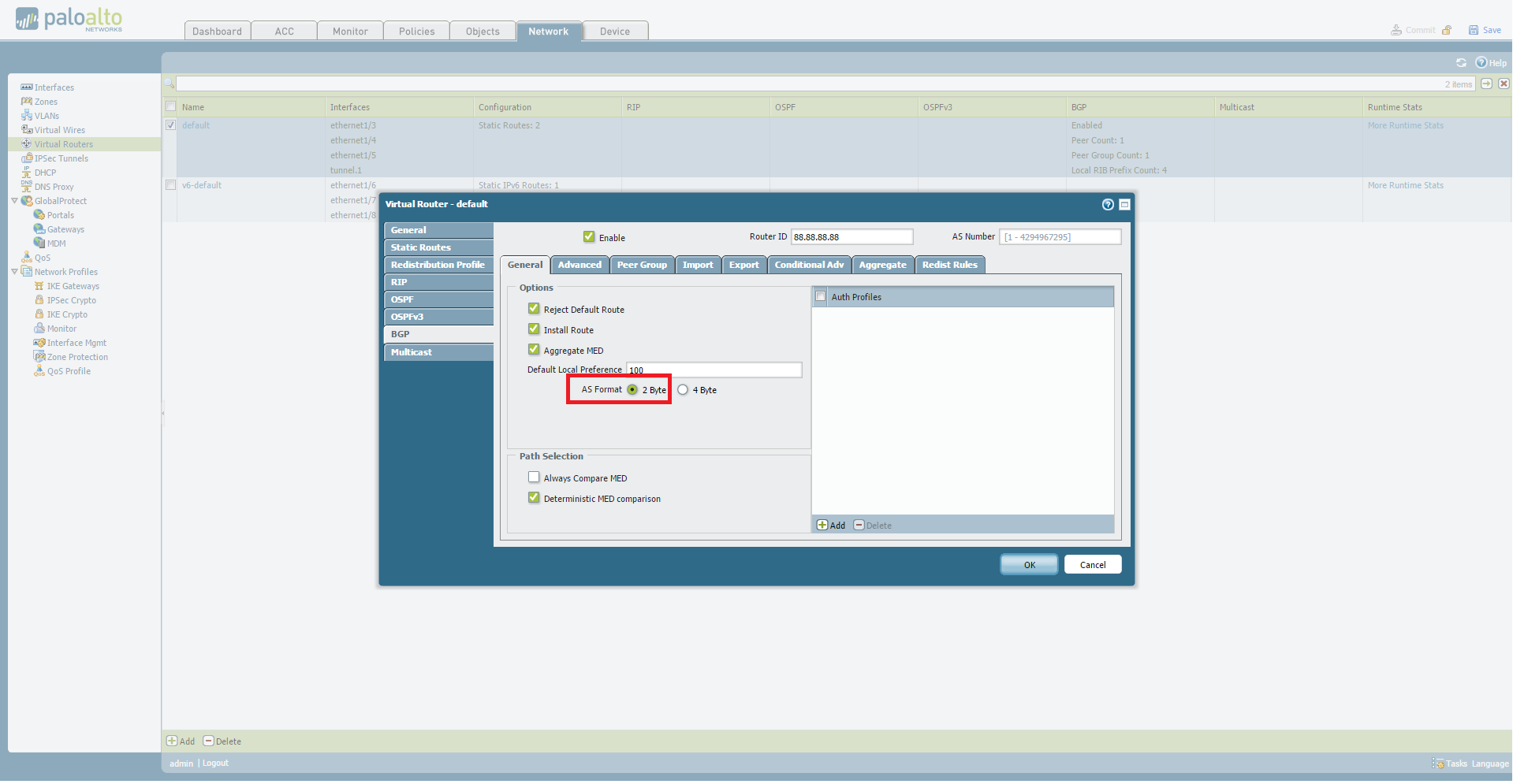The width and height of the screenshot is (1513, 784).
Task: Select the 4 Byte AS format
Action: pyautogui.click(x=683, y=390)
